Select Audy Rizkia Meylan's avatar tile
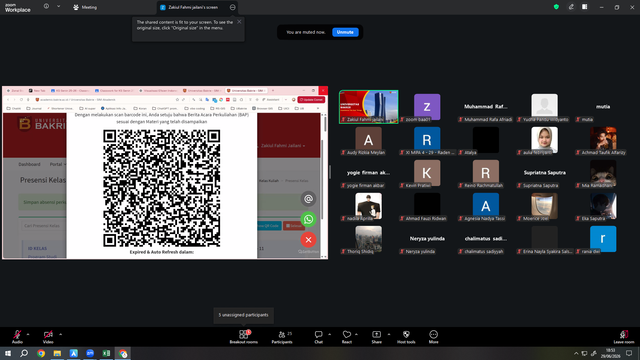 (368, 140)
